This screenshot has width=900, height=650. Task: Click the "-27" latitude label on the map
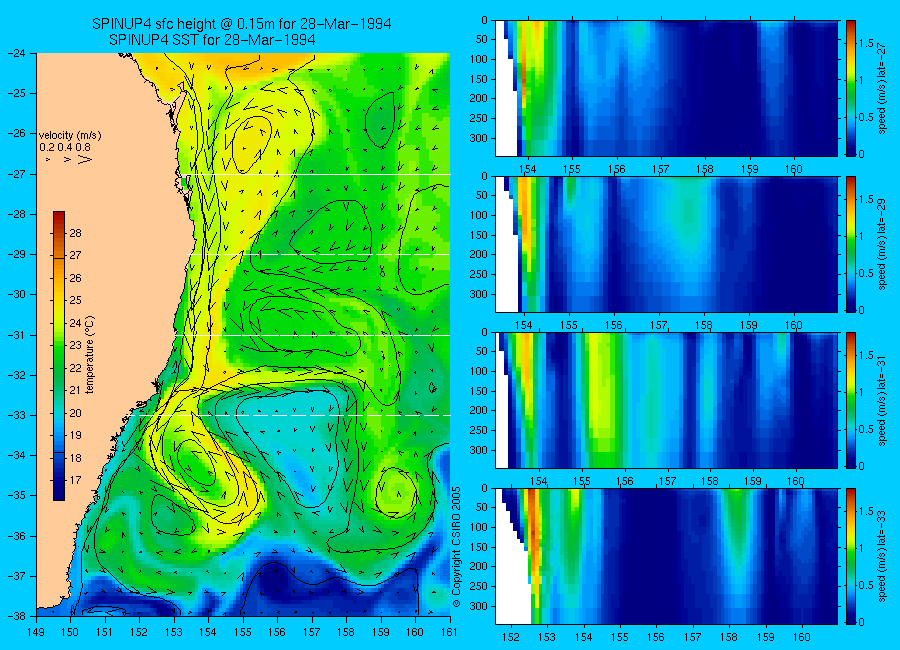point(16,174)
